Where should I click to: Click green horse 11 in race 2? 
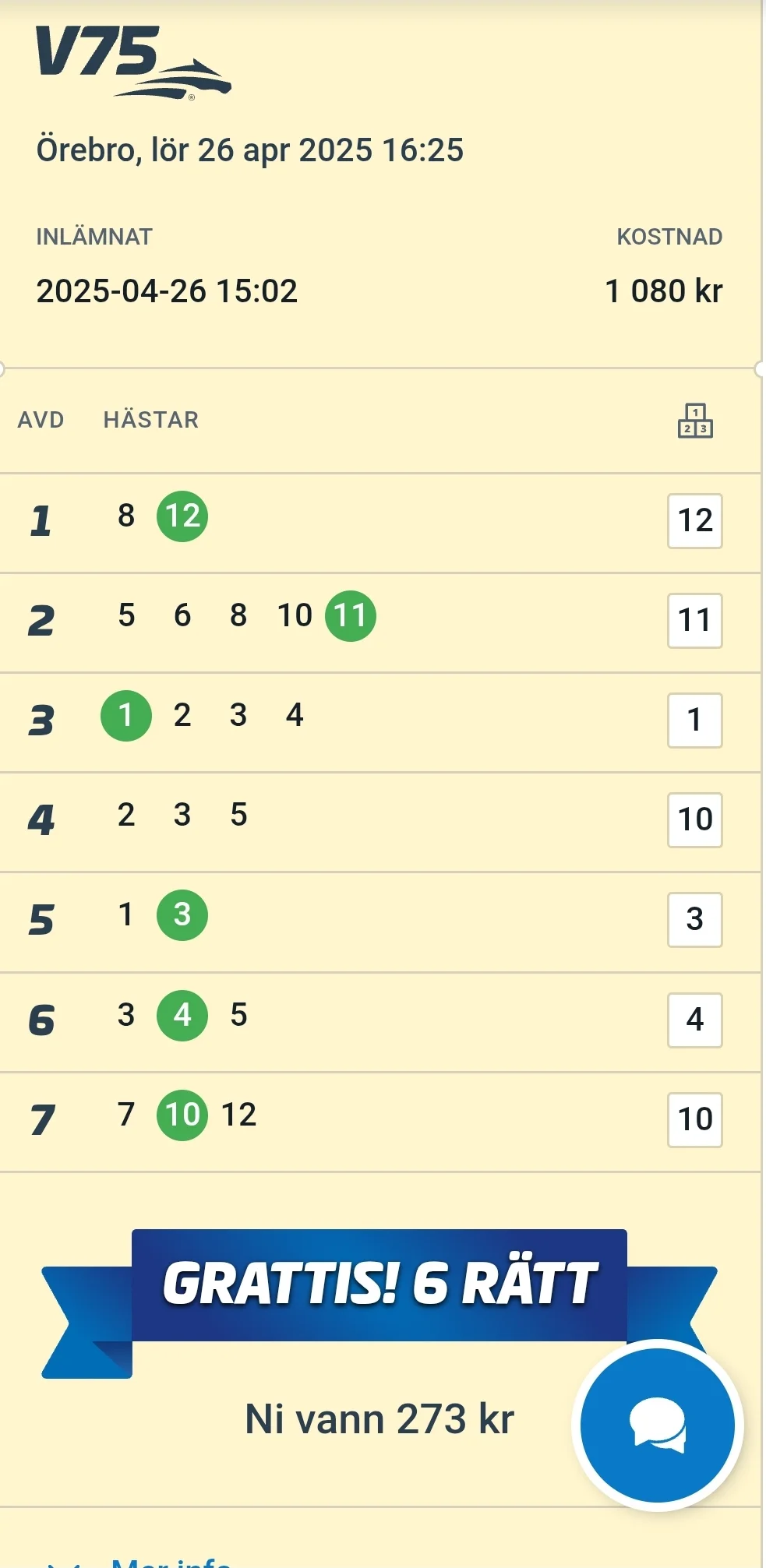351,616
